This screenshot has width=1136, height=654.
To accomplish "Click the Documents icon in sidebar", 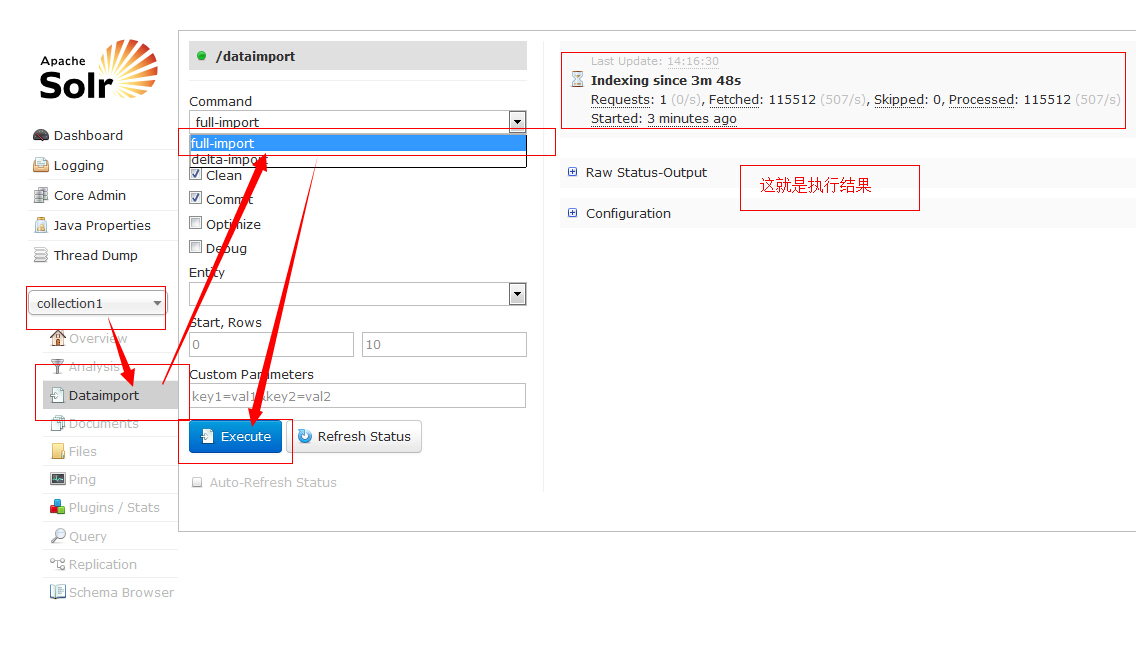I will coord(57,424).
